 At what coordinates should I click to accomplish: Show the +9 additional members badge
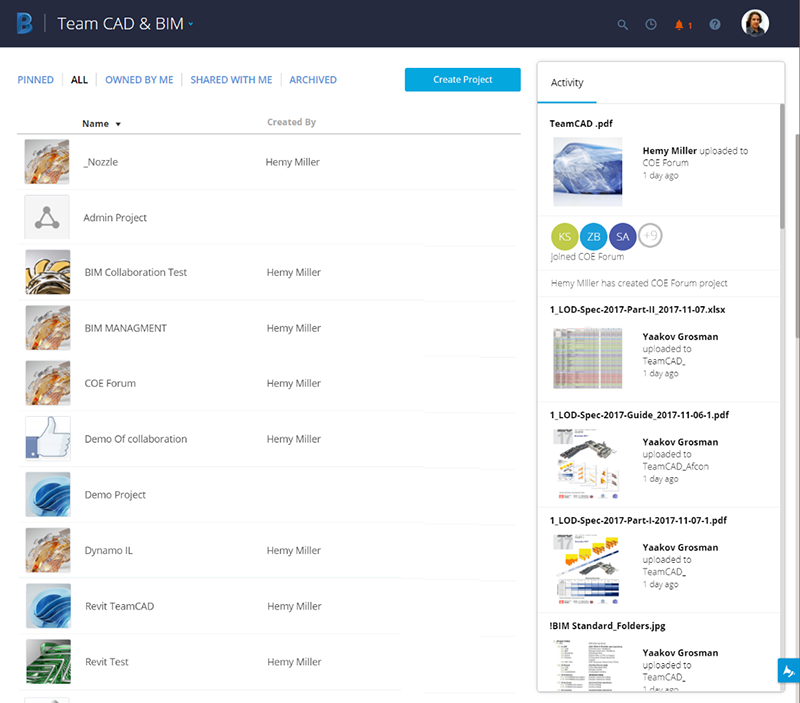651,236
